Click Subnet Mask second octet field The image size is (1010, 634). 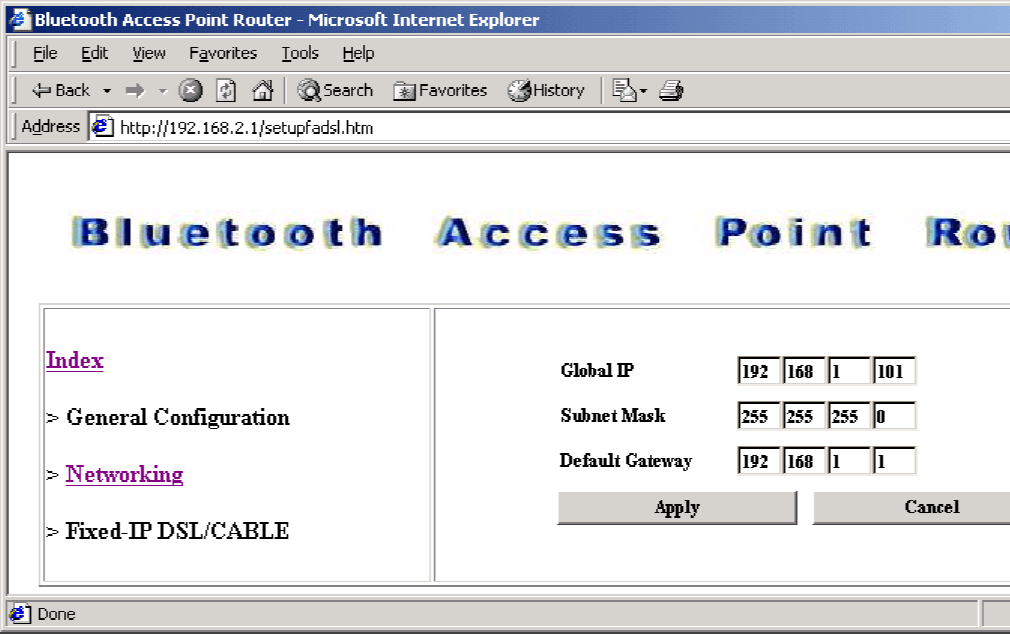(x=804, y=416)
